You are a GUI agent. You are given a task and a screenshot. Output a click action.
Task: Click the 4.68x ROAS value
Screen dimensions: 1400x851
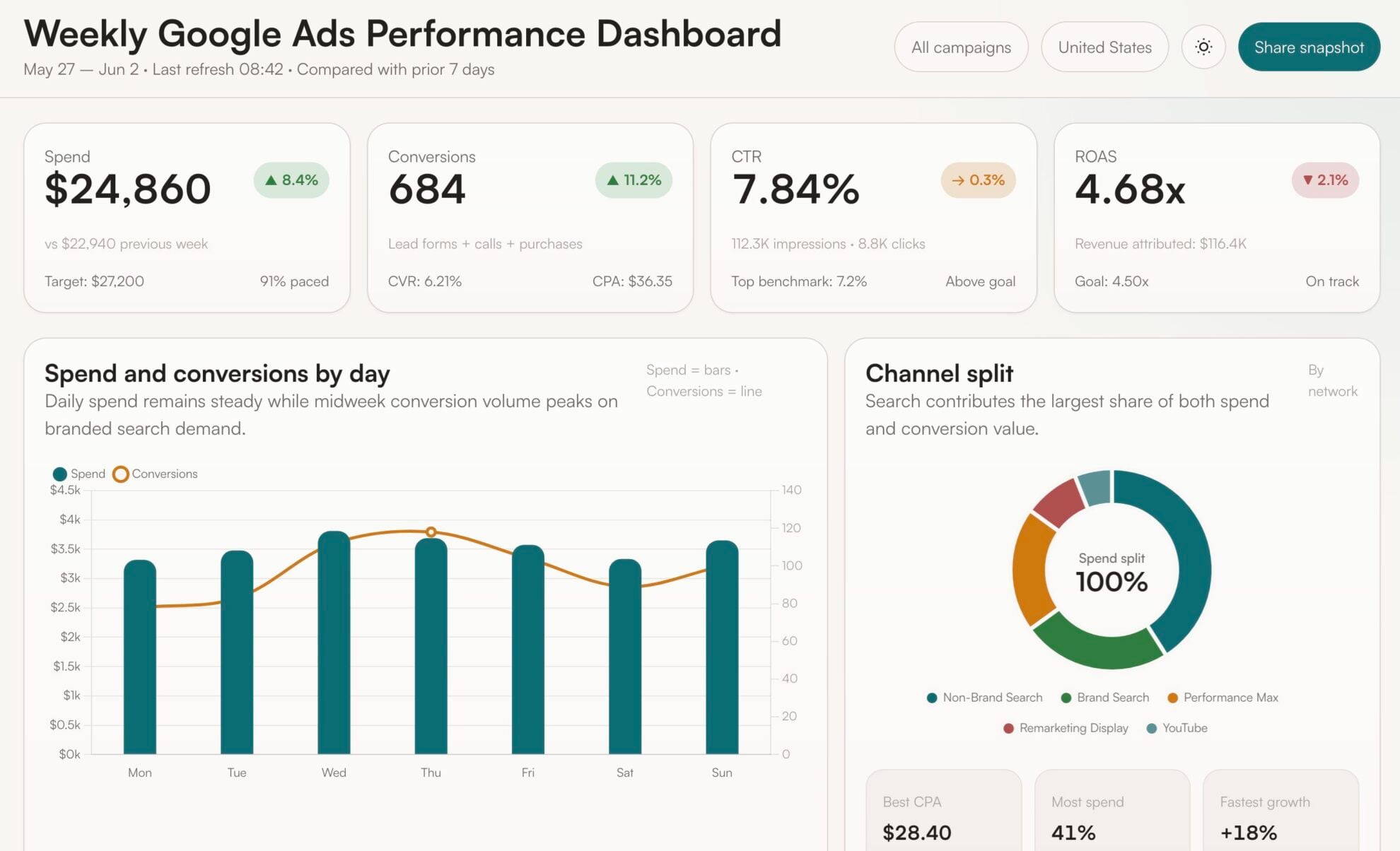(x=1130, y=189)
